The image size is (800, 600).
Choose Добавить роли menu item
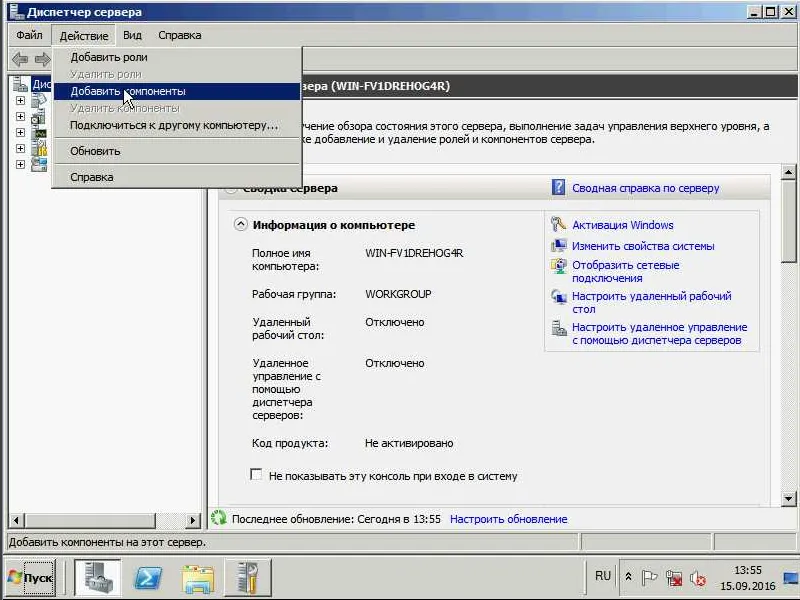(177, 57)
